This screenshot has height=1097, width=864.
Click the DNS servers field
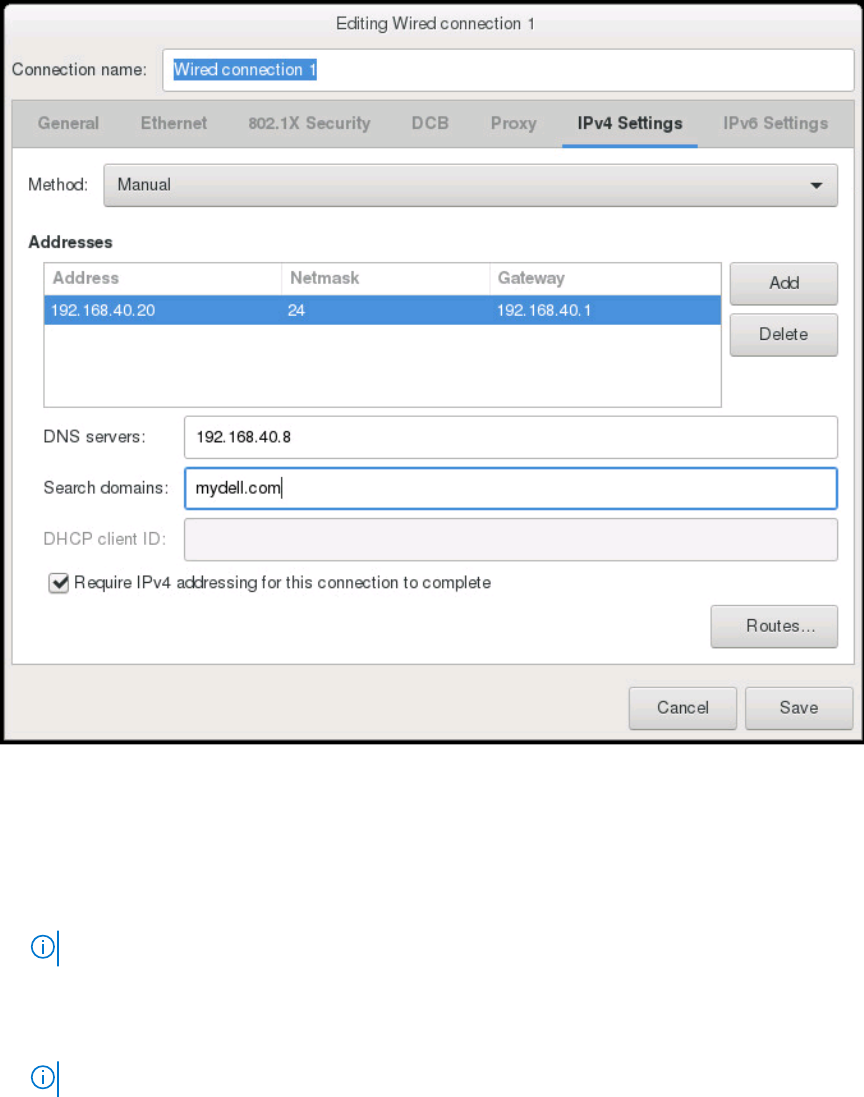click(511, 437)
